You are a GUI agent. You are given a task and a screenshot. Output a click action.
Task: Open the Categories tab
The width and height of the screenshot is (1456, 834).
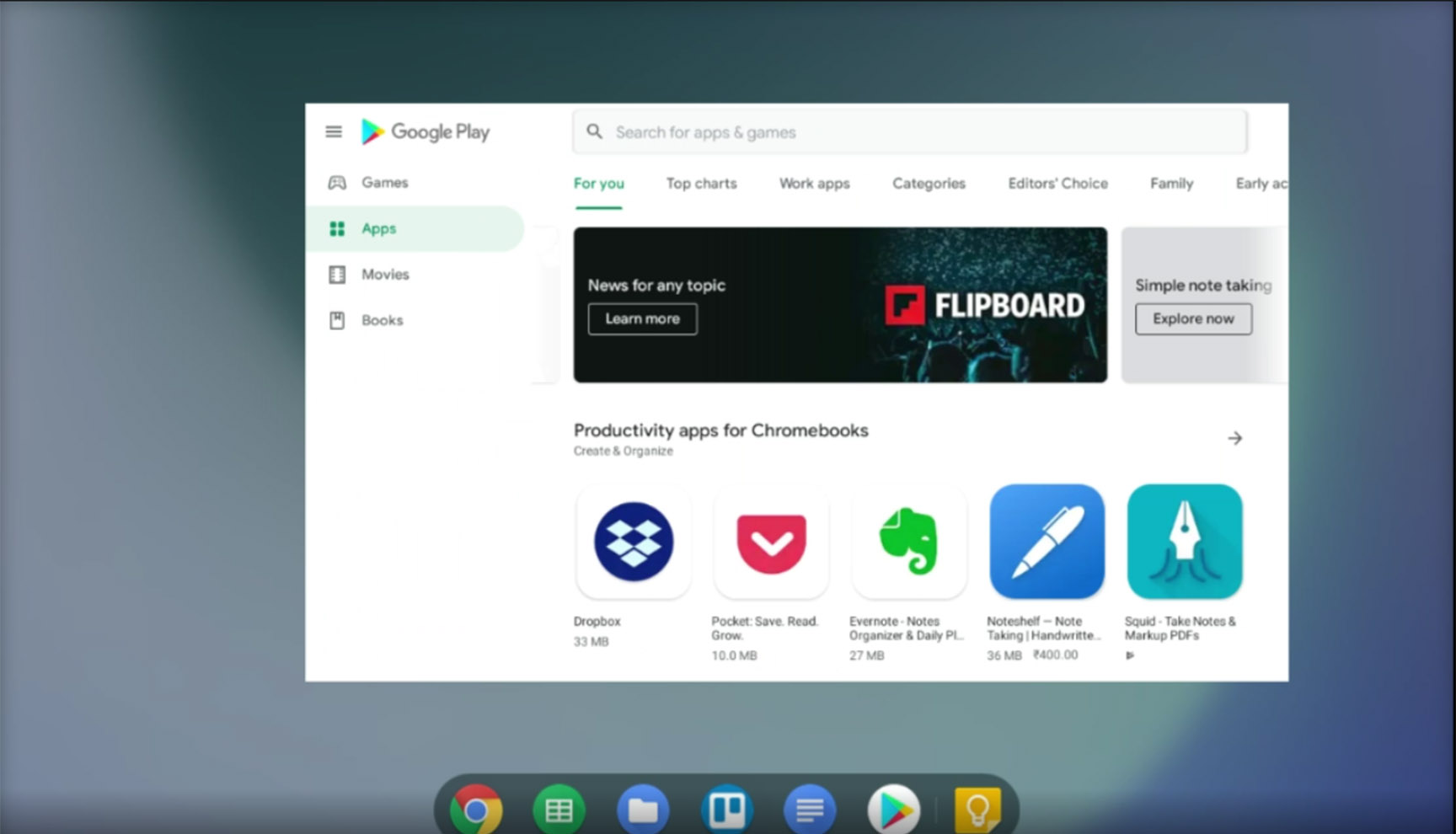(929, 184)
